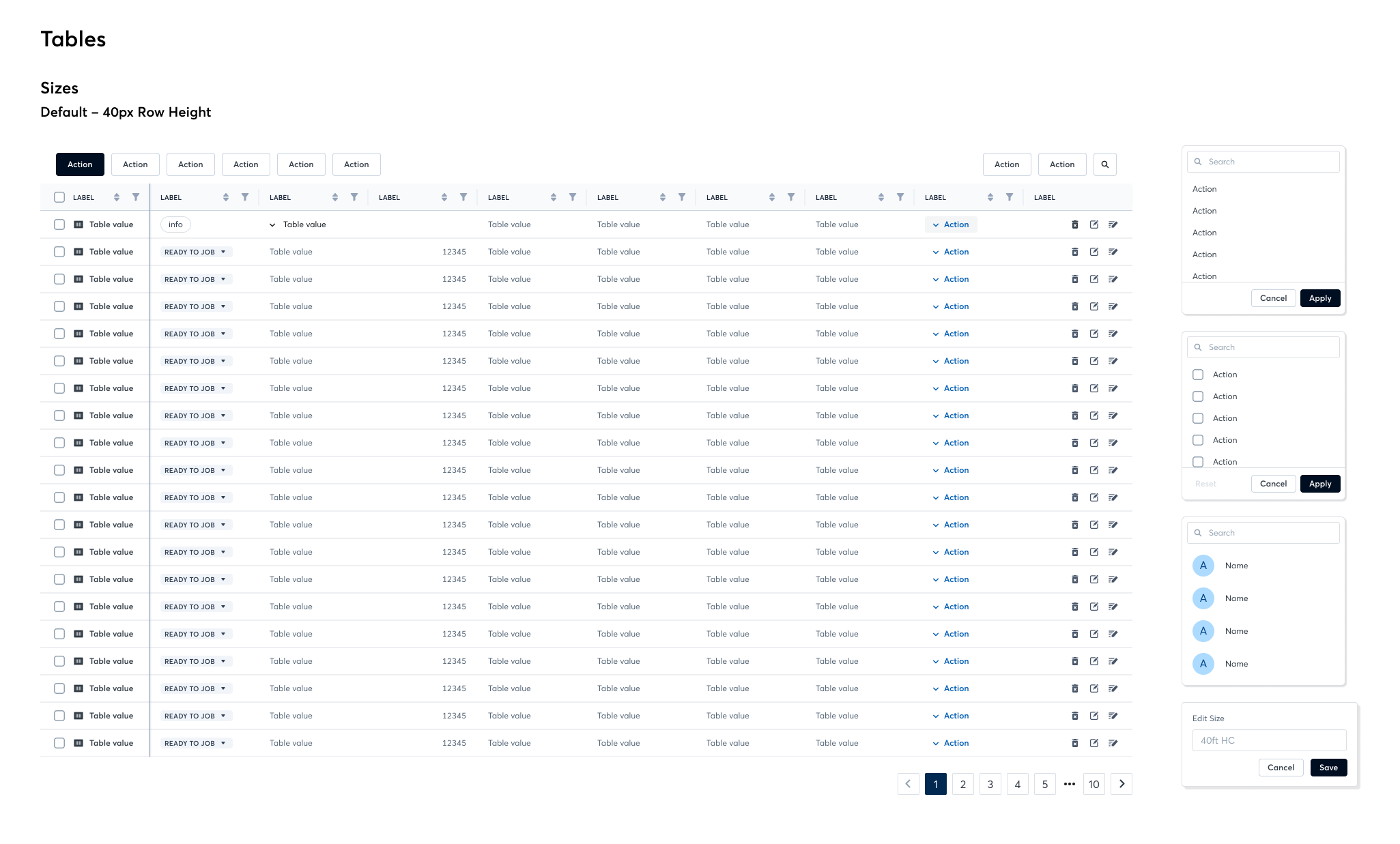Check the select-all checkbox in the table header

pyautogui.click(x=59, y=197)
